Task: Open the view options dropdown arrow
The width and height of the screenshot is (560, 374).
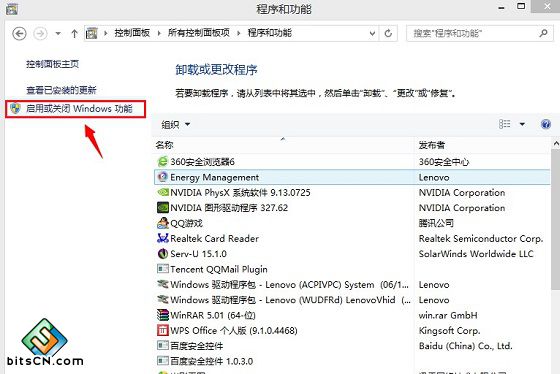Action: click(522, 124)
